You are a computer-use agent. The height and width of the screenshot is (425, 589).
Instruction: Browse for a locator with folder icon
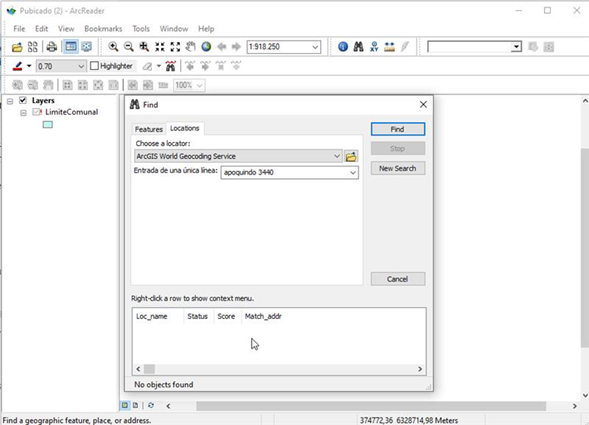(351, 156)
